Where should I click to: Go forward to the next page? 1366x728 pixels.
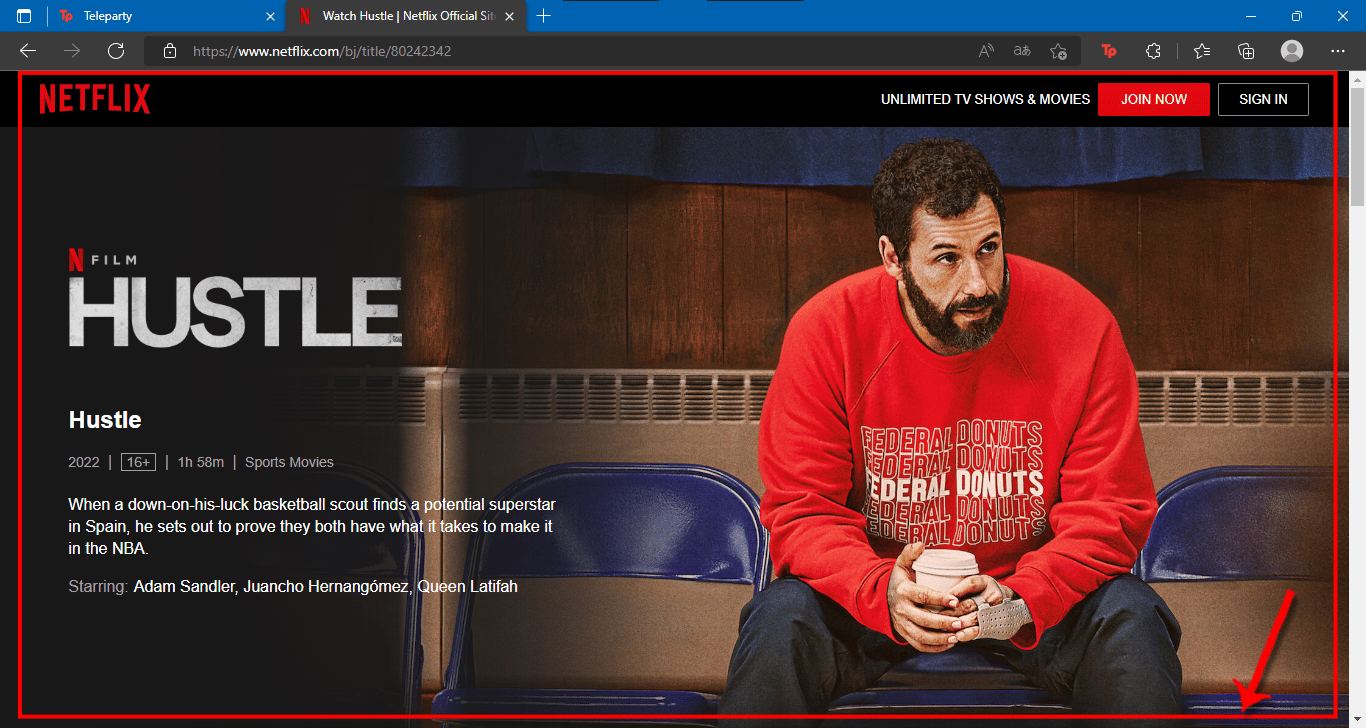click(x=72, y=51)
